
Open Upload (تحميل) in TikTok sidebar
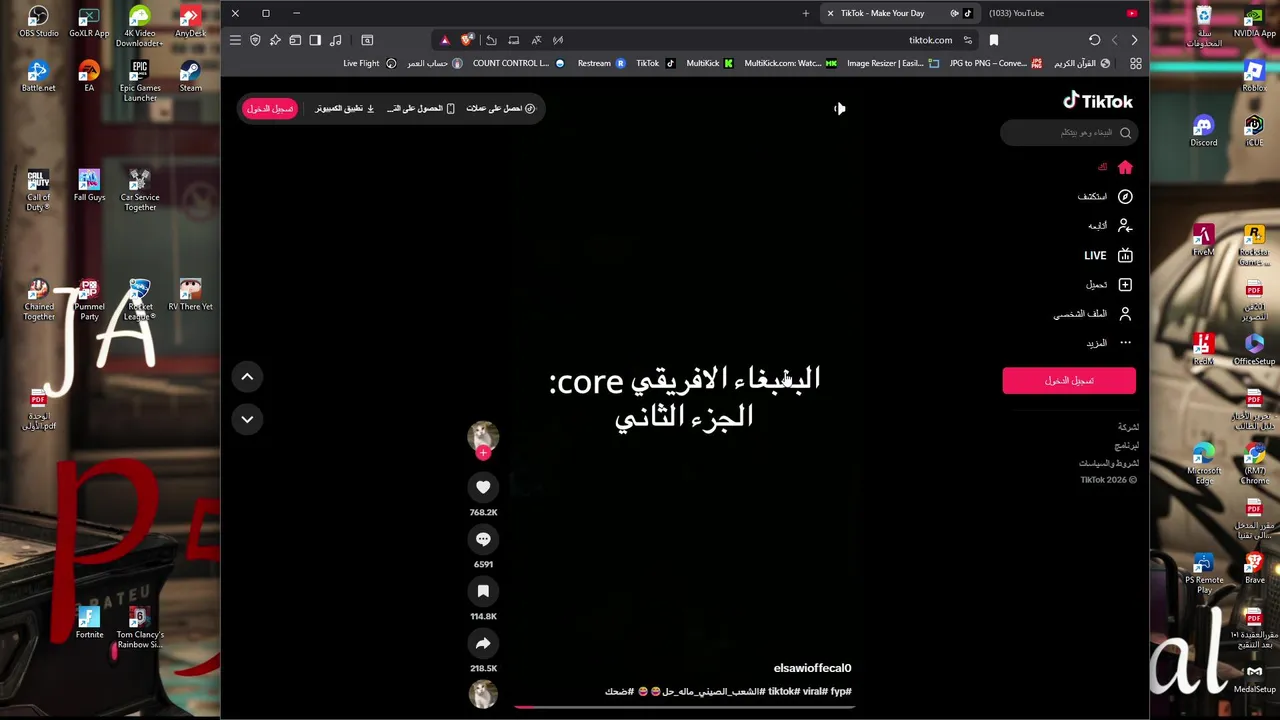1110,284
